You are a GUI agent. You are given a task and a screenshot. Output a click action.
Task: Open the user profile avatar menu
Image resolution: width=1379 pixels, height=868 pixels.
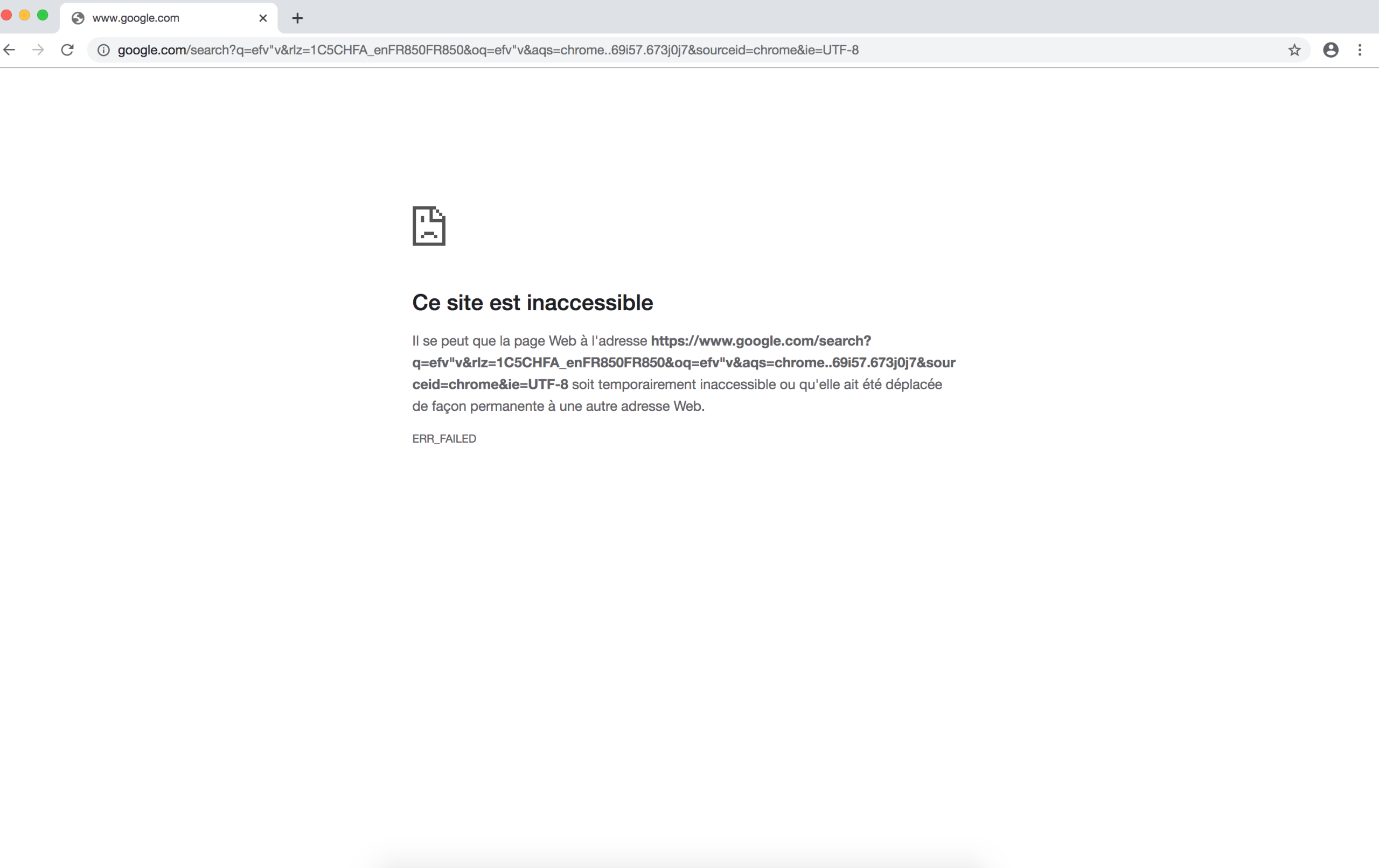[x=1331, y=51]
